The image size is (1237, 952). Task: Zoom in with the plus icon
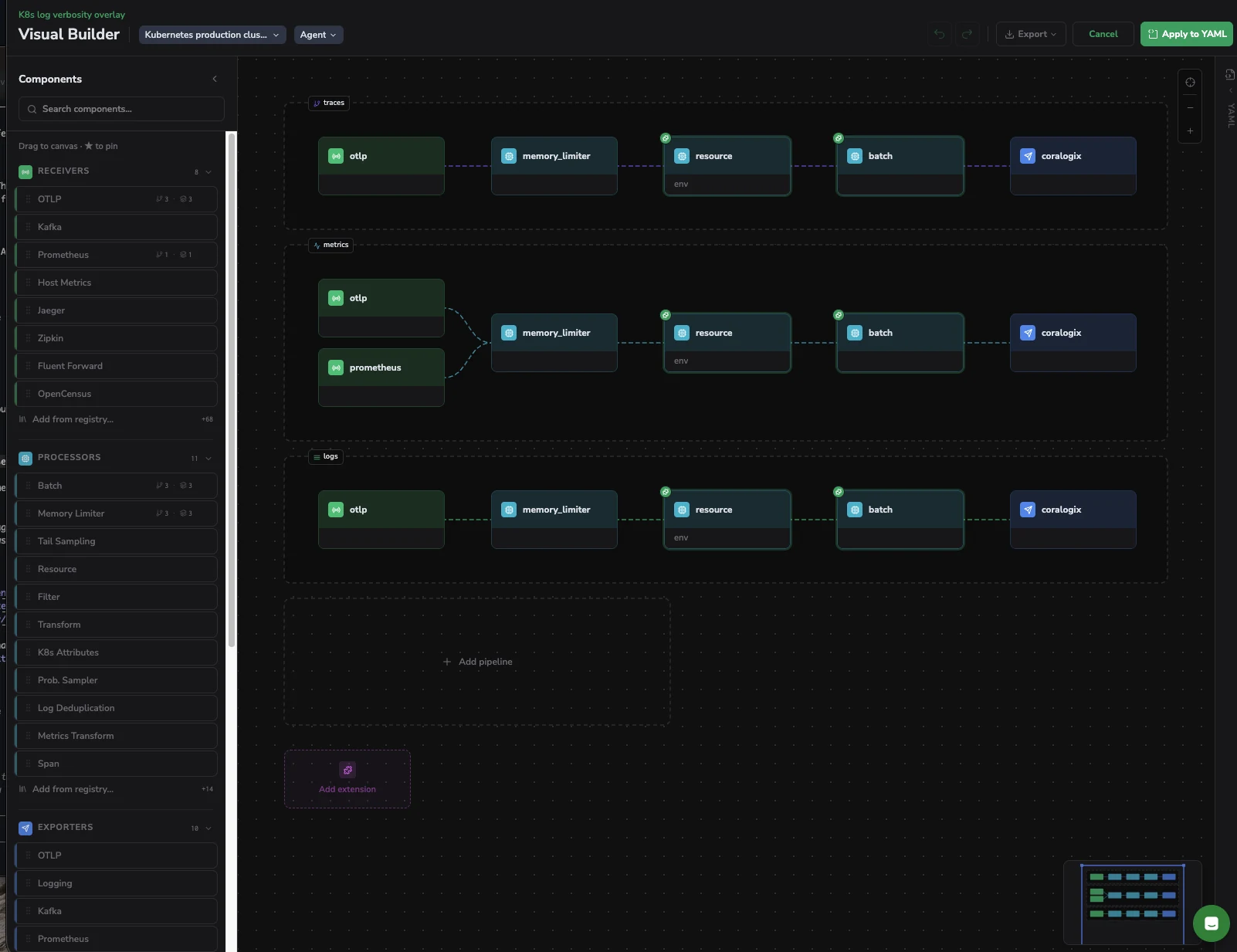click(1190, 131)
